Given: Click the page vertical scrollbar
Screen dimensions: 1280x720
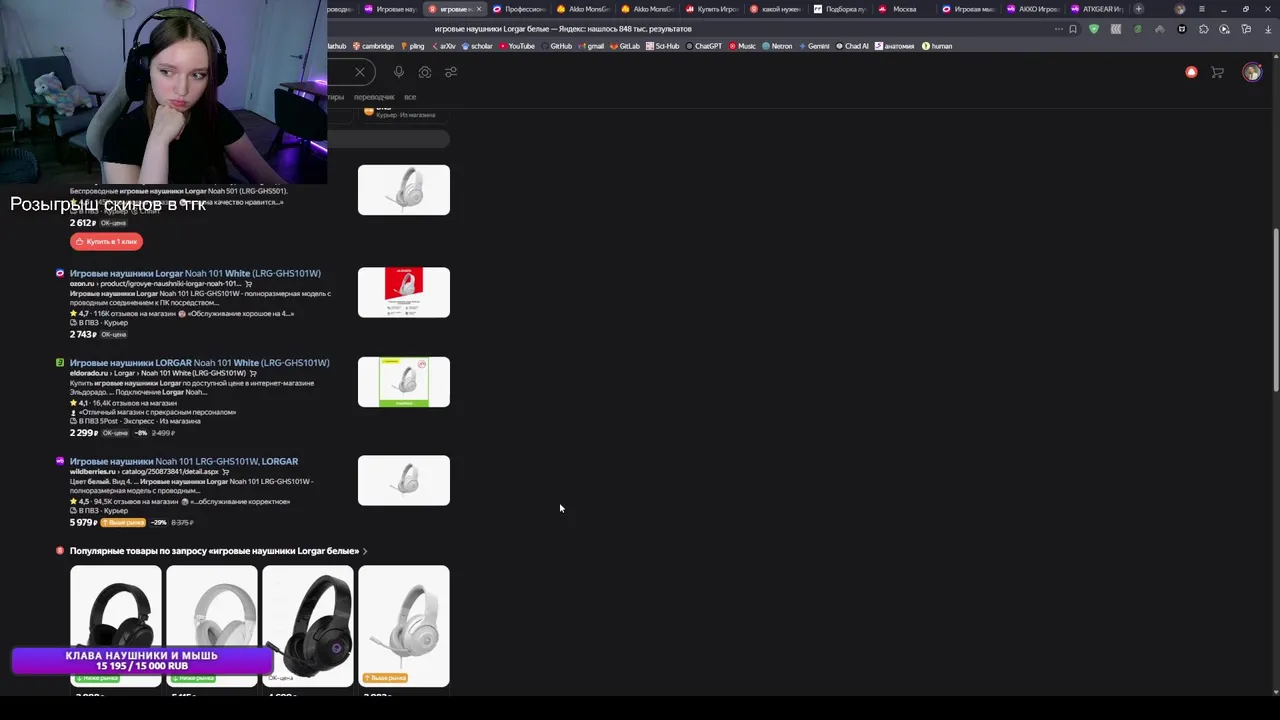Looking at the screenshot, I should [x=1275, y=310].
